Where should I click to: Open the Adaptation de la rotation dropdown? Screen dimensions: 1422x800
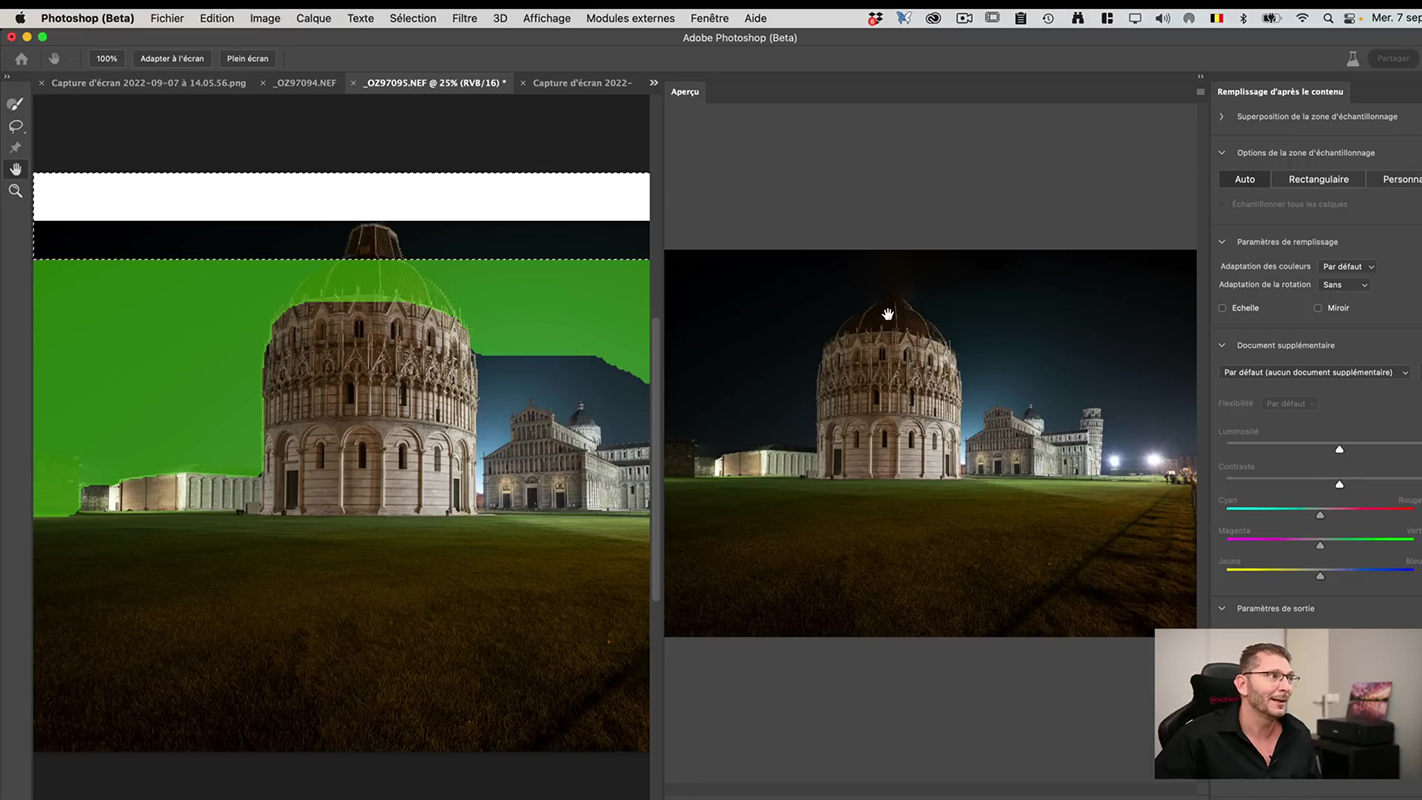[x=1344, y=285]
